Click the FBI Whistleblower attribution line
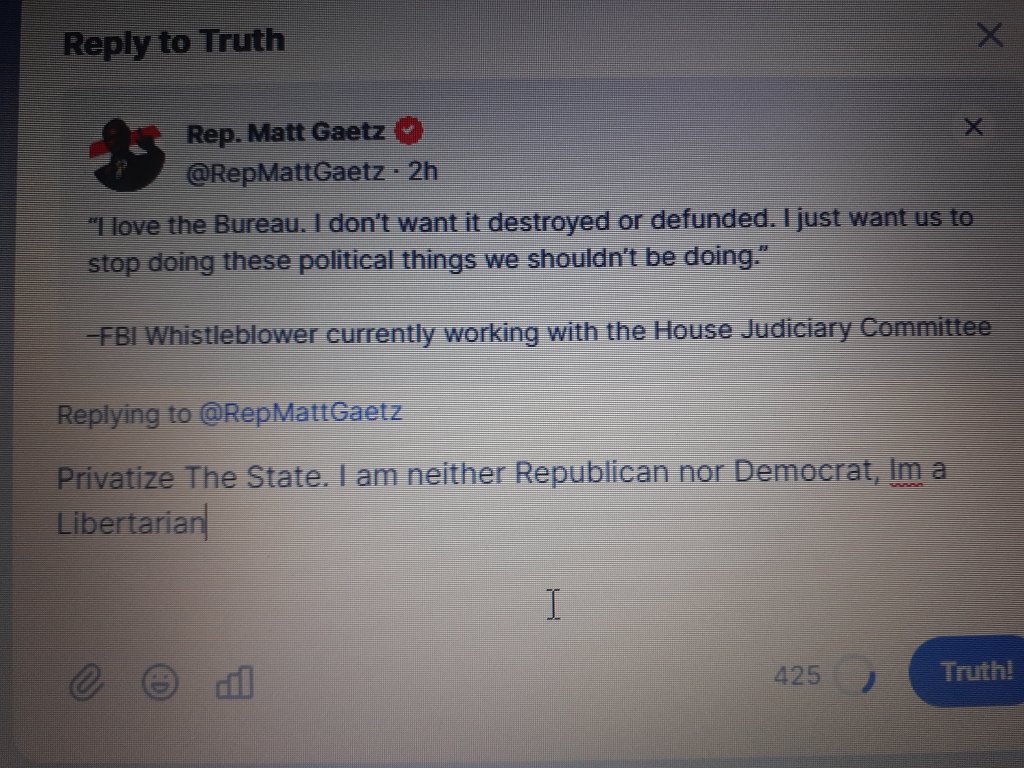 point(539,331)
